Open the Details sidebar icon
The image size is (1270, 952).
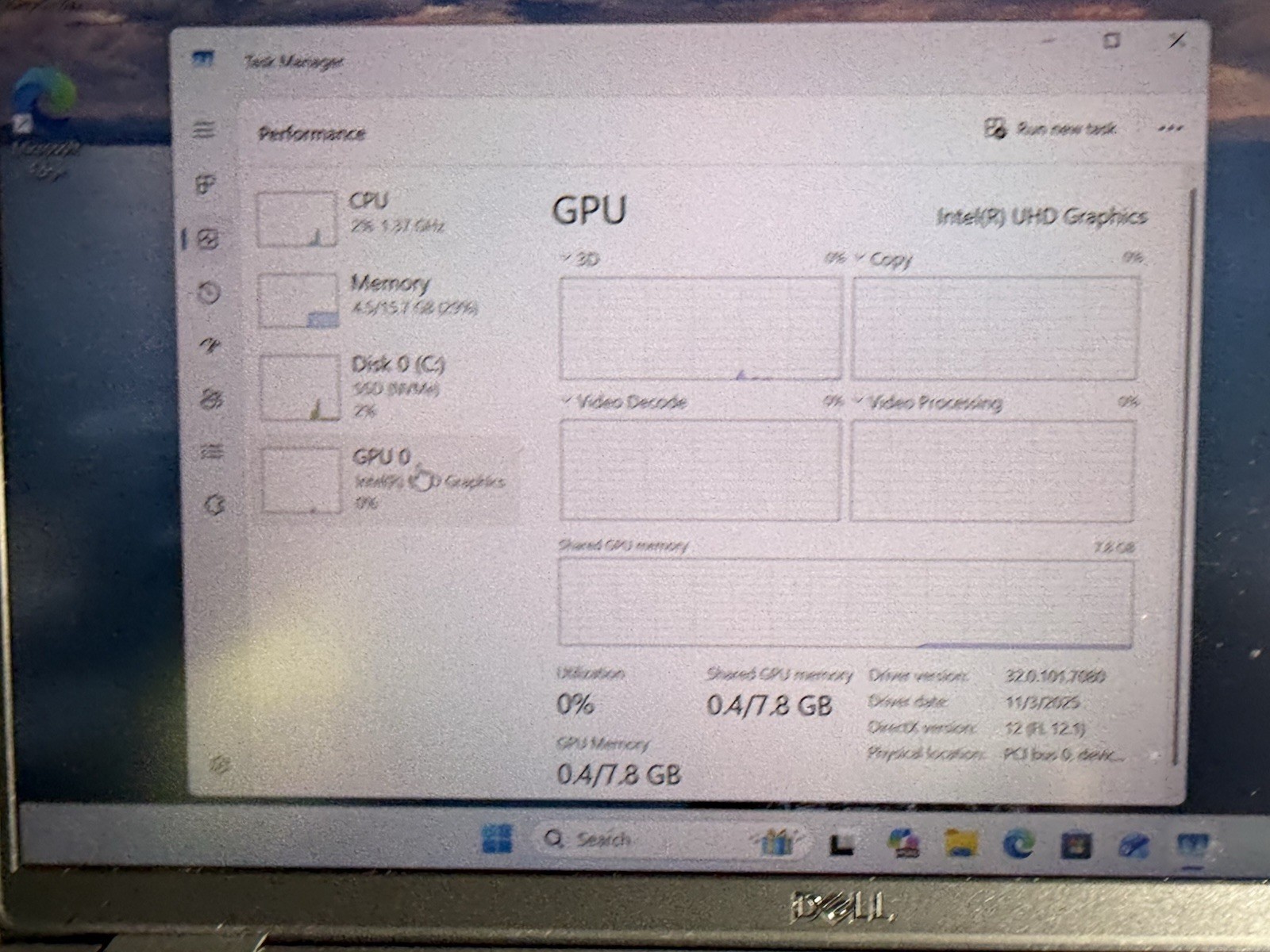click(212, 451)
